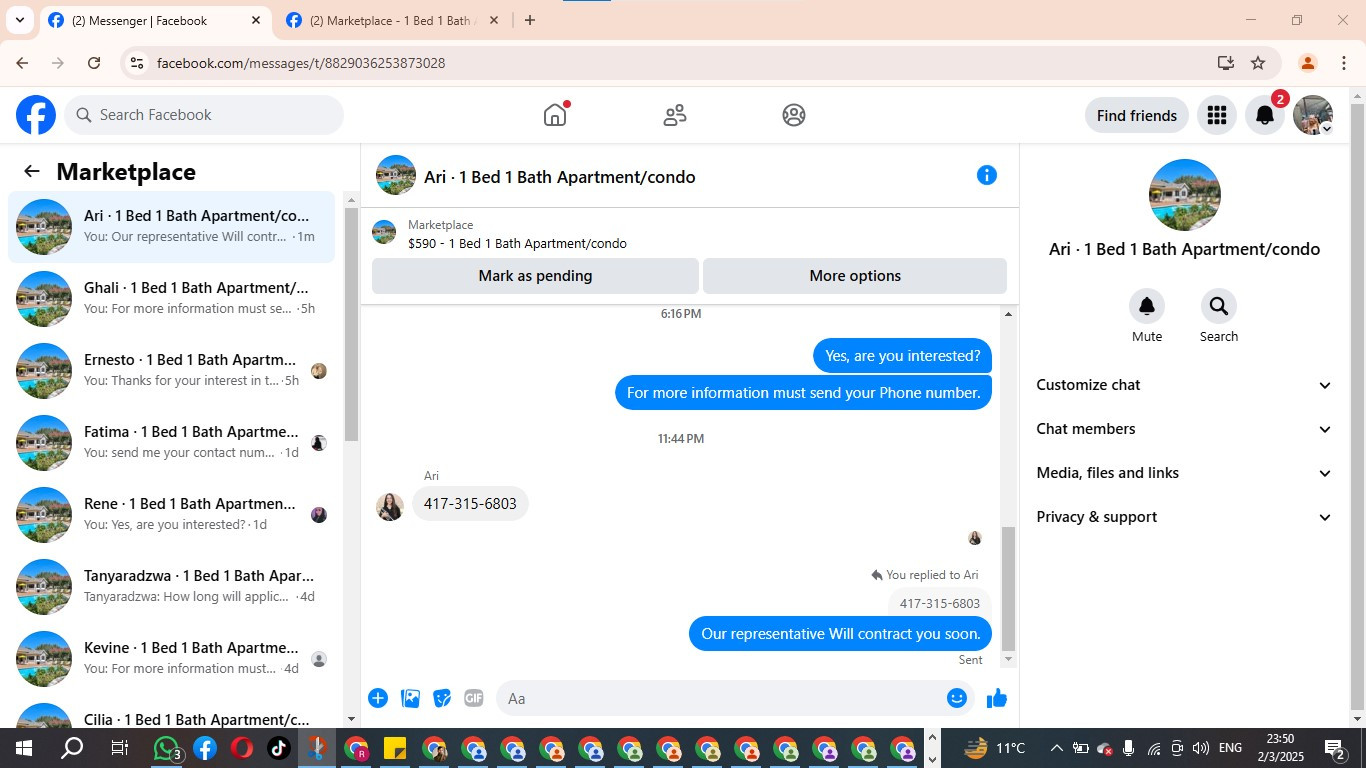
Task: Open the account menu from profile picture
Action: coord(1313,115)
